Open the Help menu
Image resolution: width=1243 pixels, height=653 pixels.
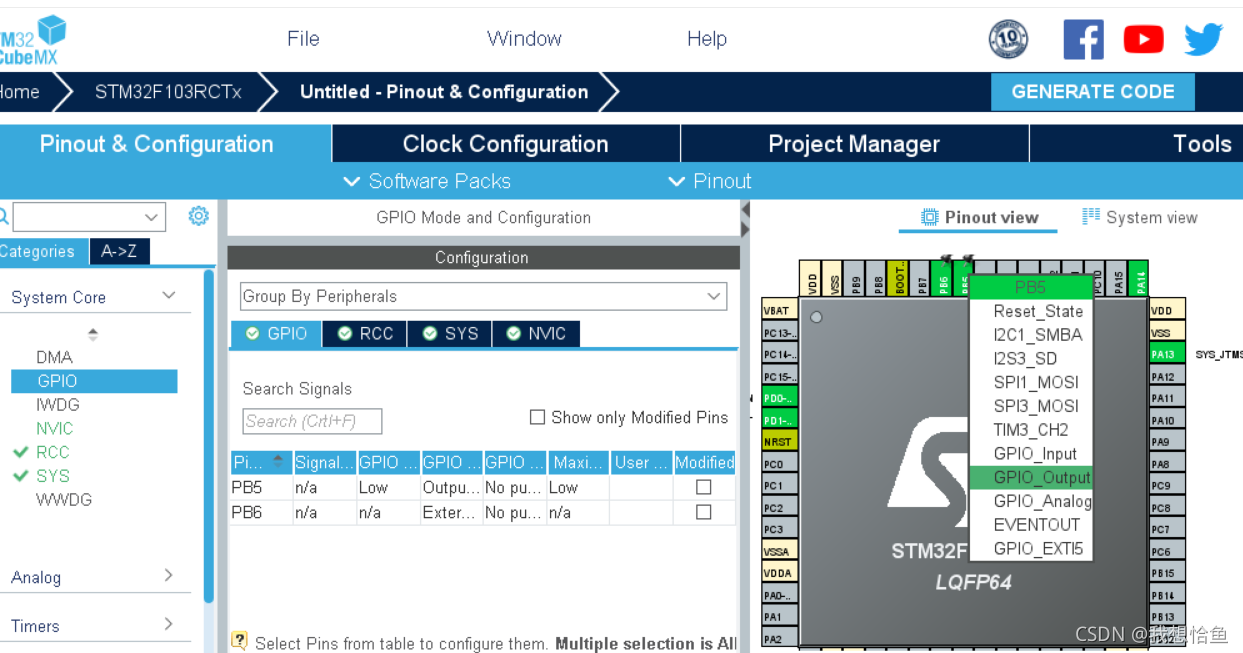[x=707, y=39]
